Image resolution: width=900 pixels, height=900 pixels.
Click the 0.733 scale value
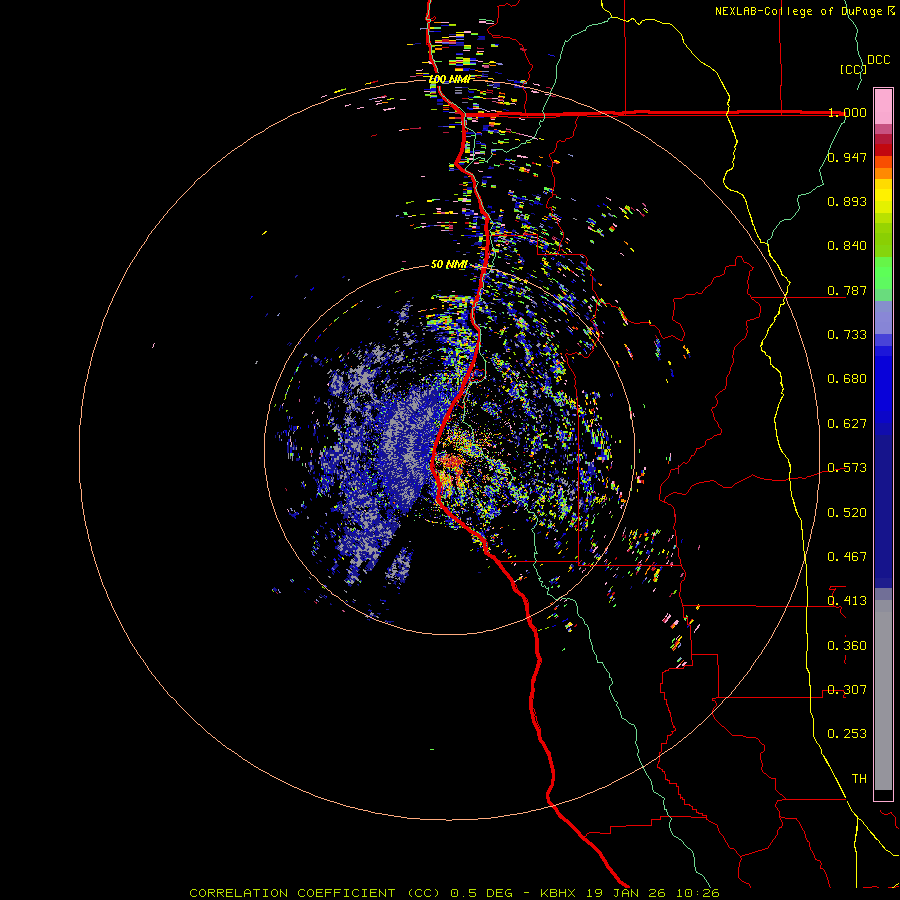pos(847,335)
